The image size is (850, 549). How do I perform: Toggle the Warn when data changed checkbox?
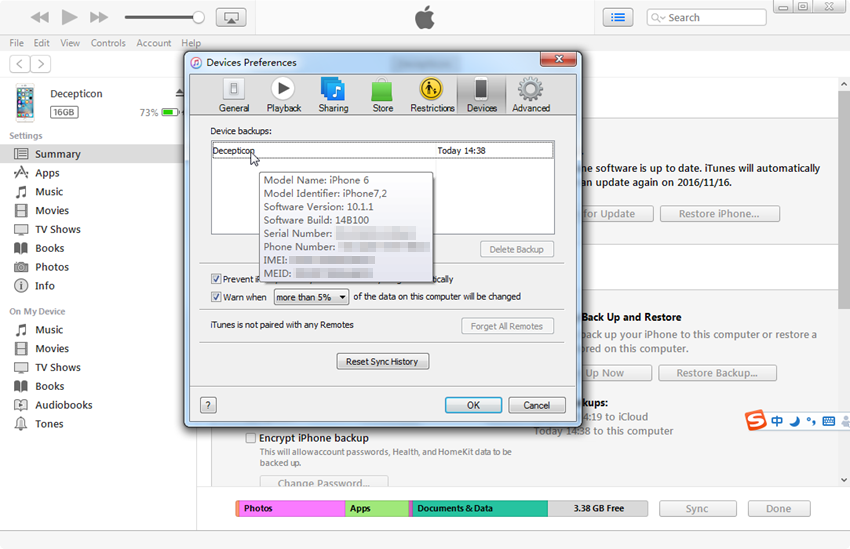point(216,297)
